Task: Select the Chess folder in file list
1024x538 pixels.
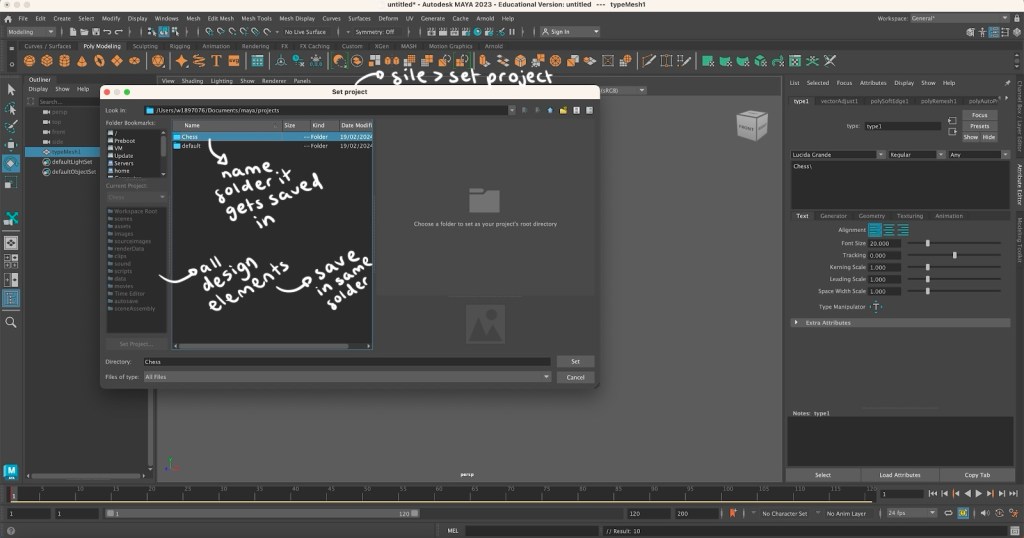Action: point(190,136)
